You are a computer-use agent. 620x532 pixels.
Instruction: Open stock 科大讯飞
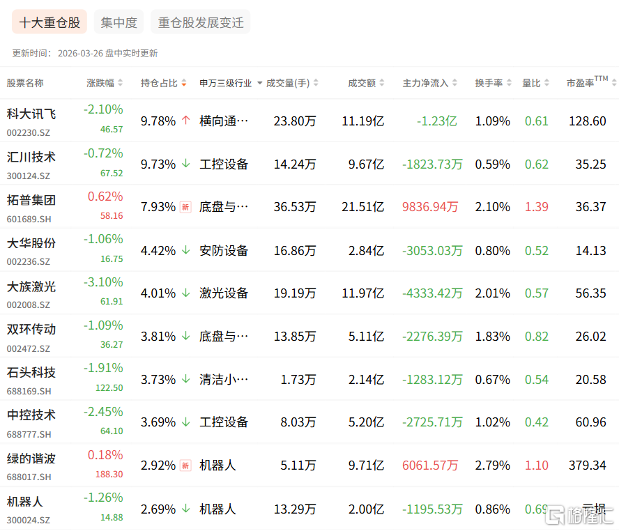pyautogui.click(x=31, y=114)
